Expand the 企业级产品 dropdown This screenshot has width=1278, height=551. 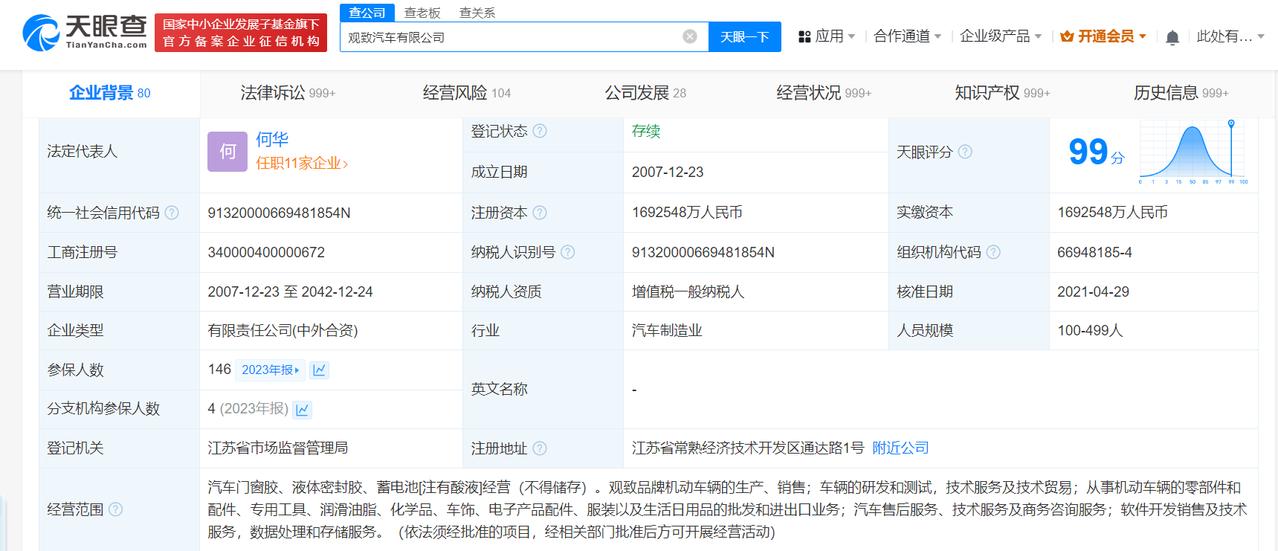(1001, 36)
